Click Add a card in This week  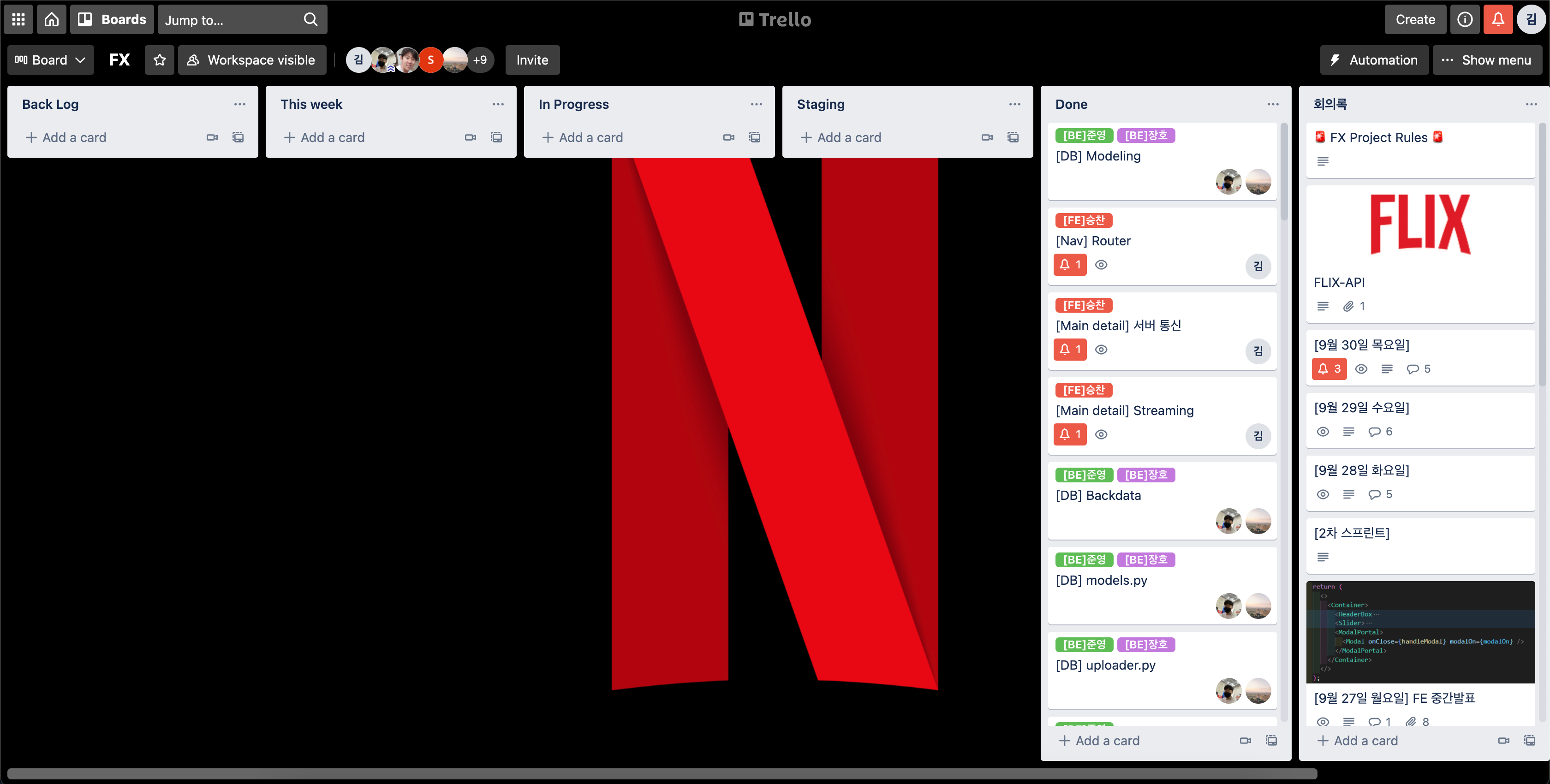coord(325,137)
